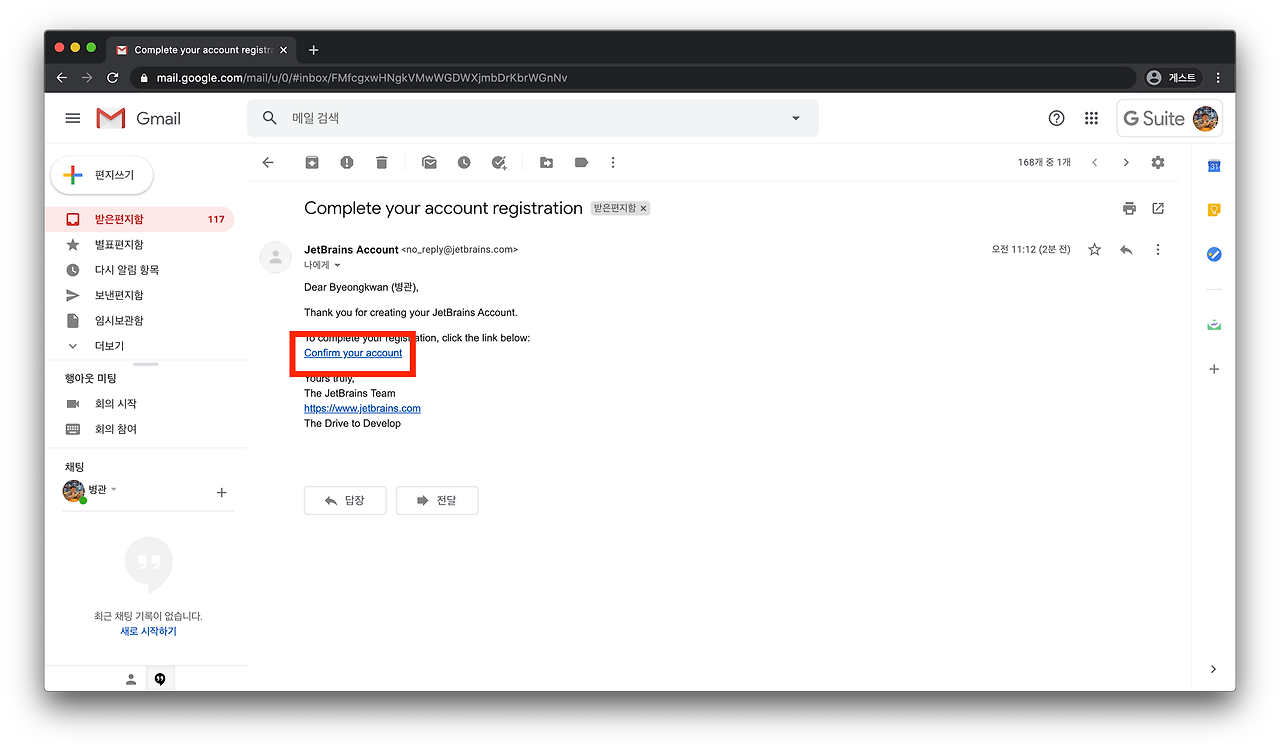This screenshot has height=750, width=1280.
Task: Star the JetBrains email
Action: click(1094, 249)
